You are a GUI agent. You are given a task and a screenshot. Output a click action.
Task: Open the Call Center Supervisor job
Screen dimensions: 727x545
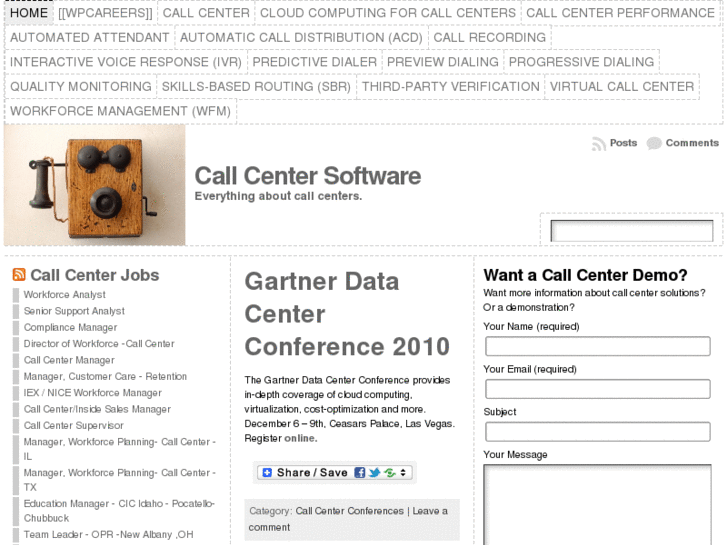pos(74,425)
